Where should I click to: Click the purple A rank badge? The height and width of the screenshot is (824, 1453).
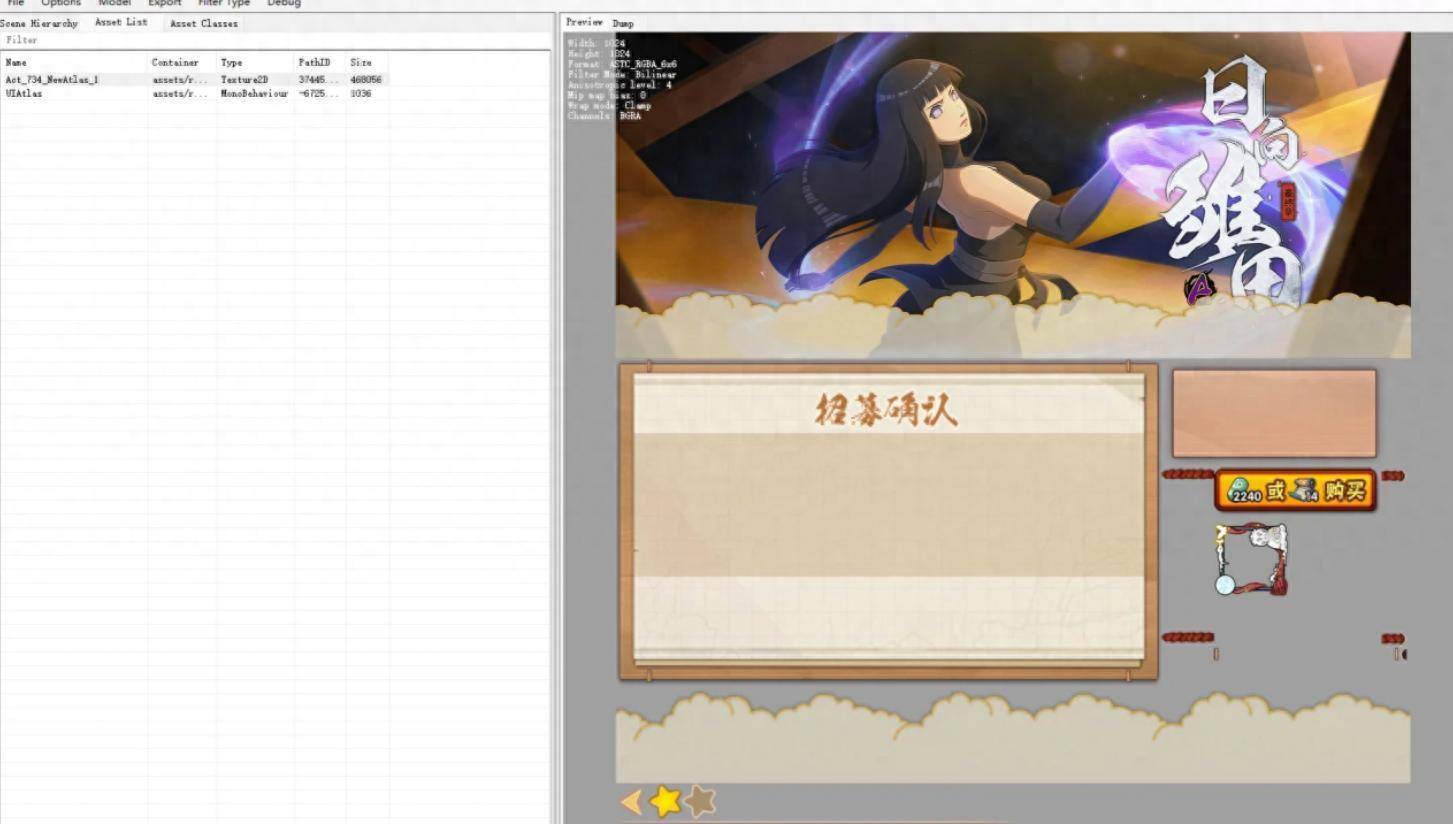[x=1199, y=288]
